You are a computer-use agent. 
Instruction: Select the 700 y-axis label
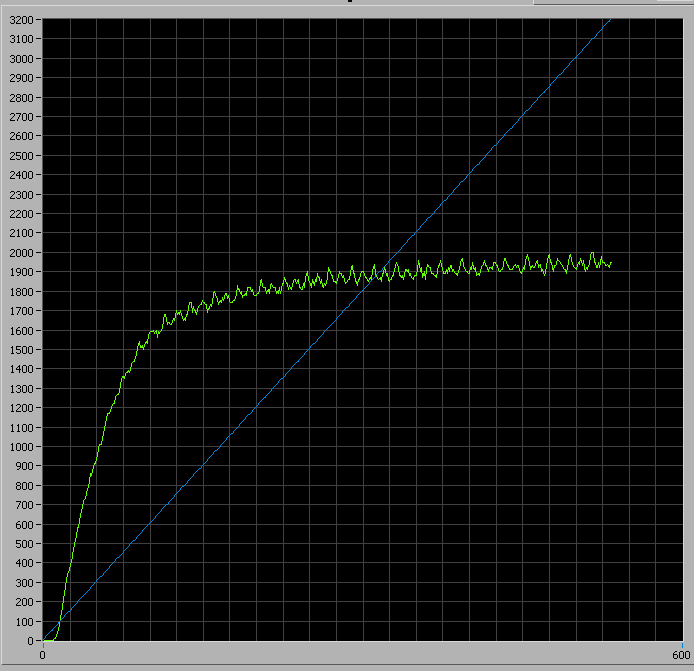point(24,505)
